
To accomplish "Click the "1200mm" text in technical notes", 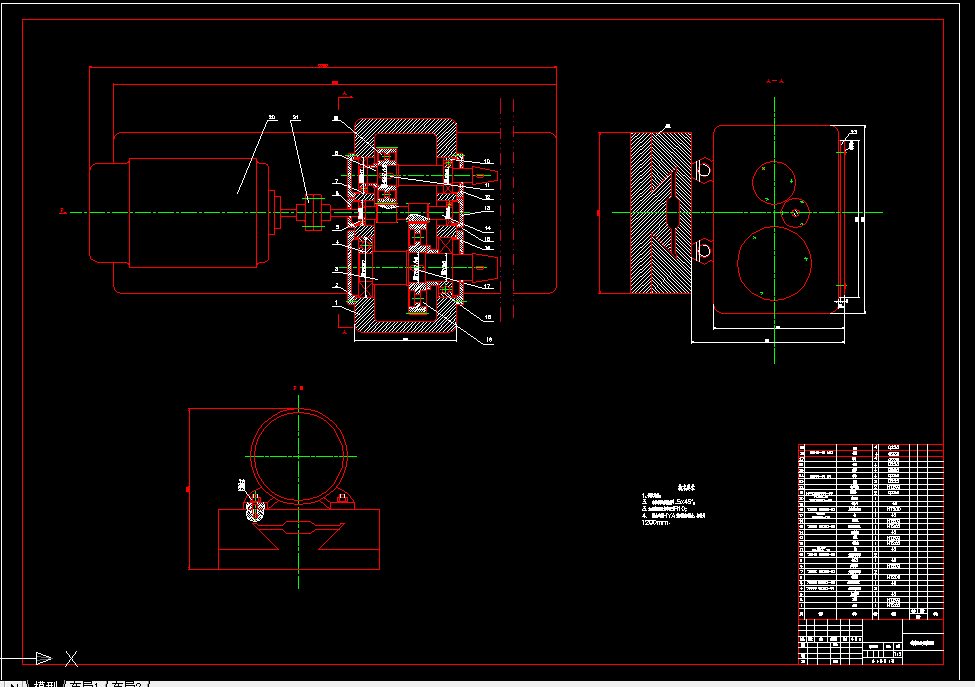I will [x=655, y=523].
